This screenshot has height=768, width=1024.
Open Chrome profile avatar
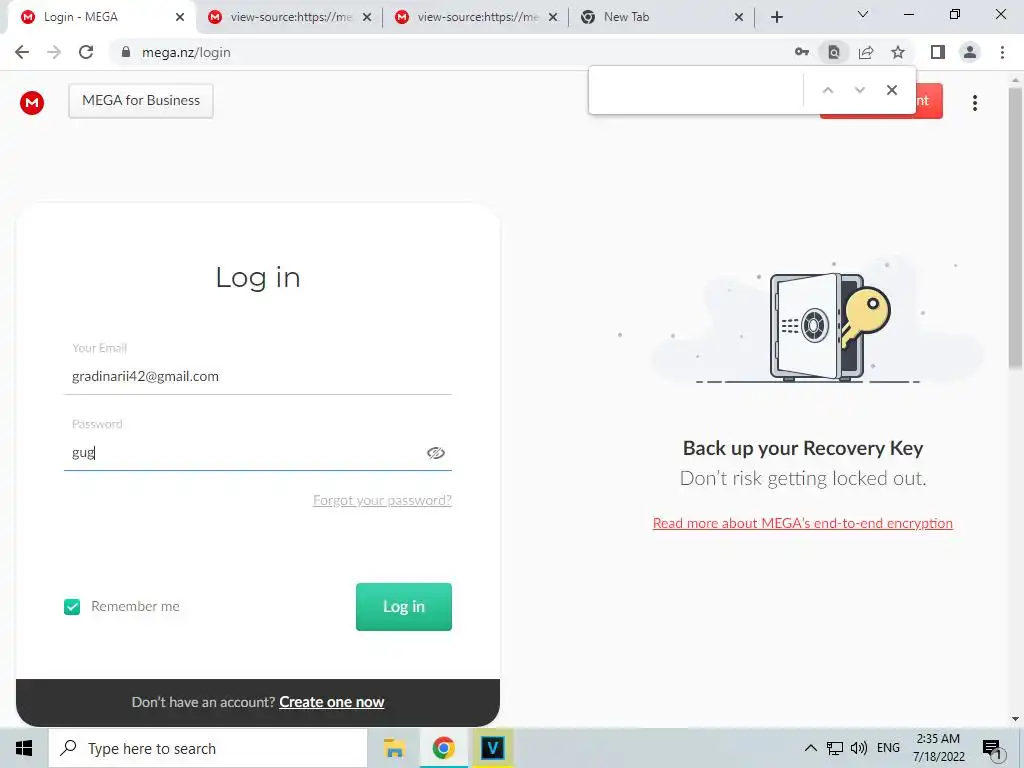[x=970, y=52]
